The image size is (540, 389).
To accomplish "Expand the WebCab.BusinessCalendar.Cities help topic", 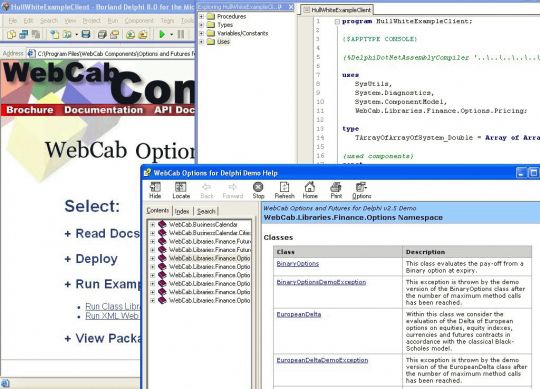I will point(153,233).
